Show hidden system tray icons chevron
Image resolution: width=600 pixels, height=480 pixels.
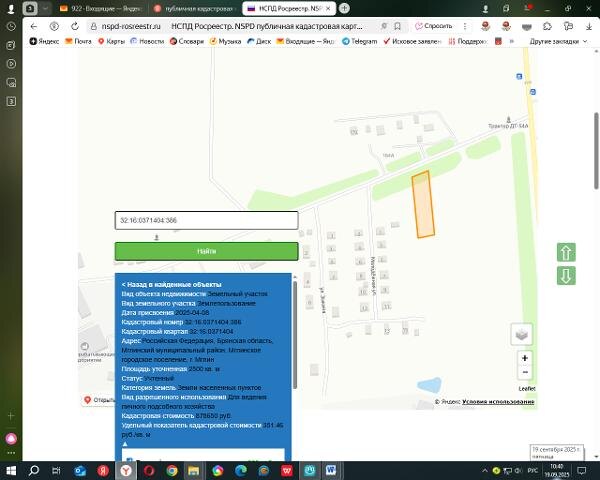485,470
